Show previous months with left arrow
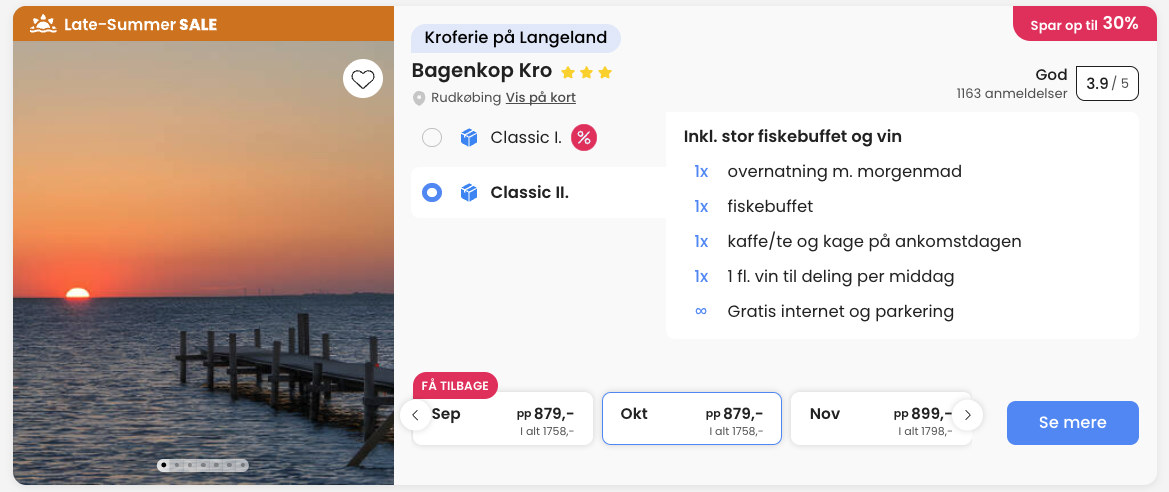Viewport: 1169px width, 492px height. point(415,415)
